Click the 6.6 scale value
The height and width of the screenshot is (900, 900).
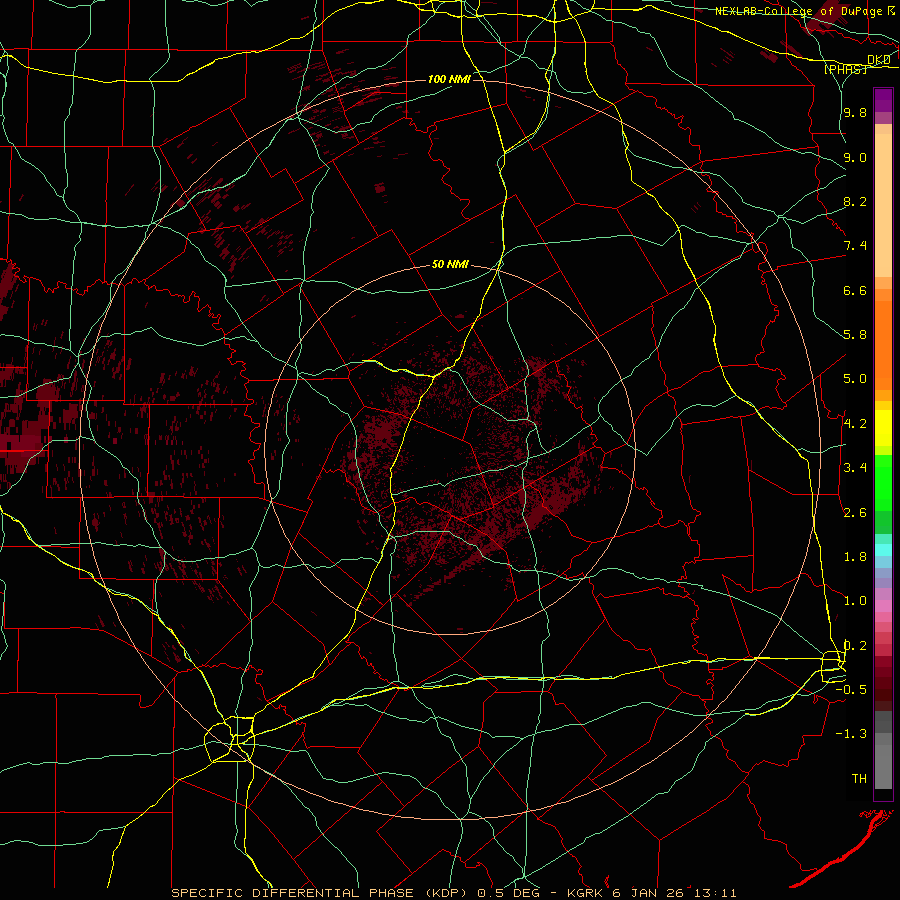[x=855, y=290]
